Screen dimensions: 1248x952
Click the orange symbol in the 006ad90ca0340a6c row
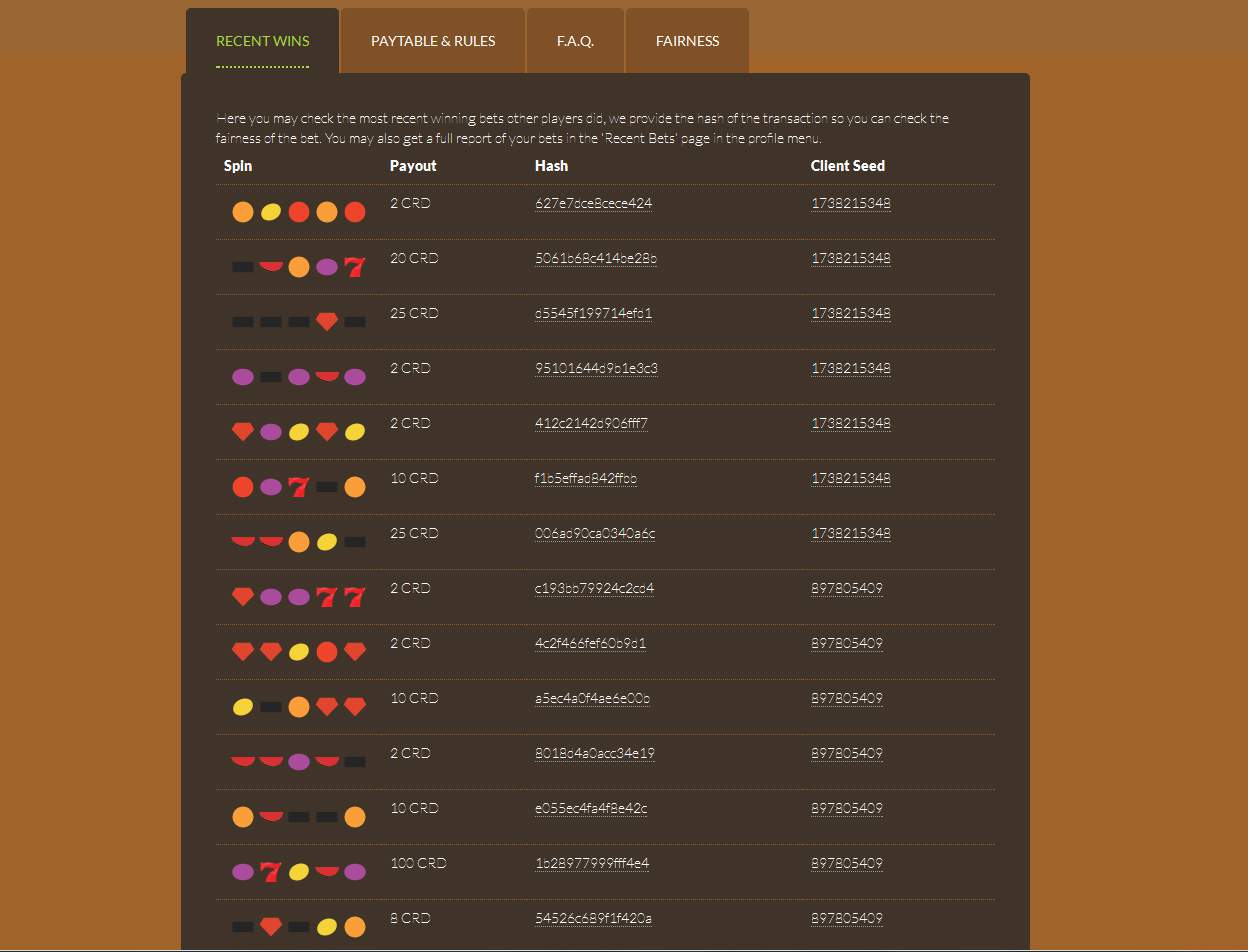coord(298,542)
